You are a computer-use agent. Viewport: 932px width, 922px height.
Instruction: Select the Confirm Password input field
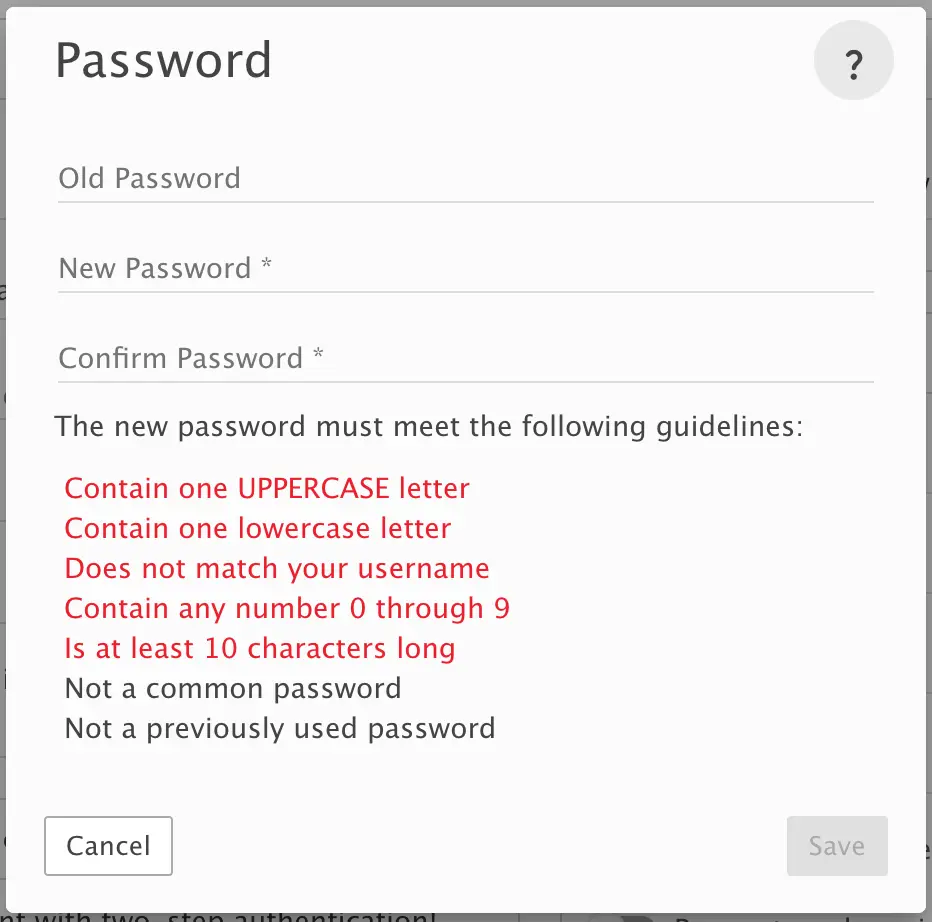click(465, 359)
